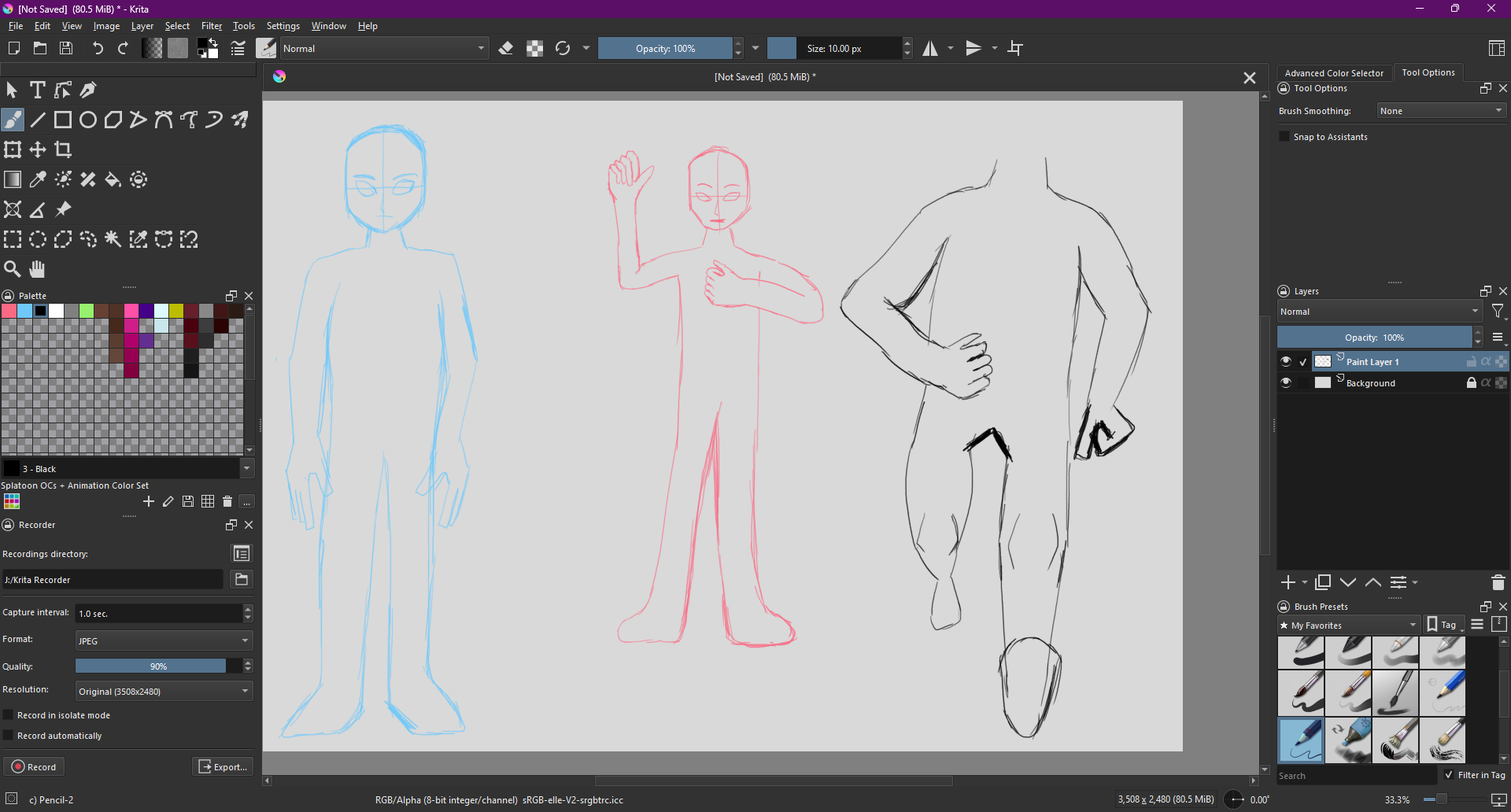Open the Layer menu
1511x812 pixels.
142,26
